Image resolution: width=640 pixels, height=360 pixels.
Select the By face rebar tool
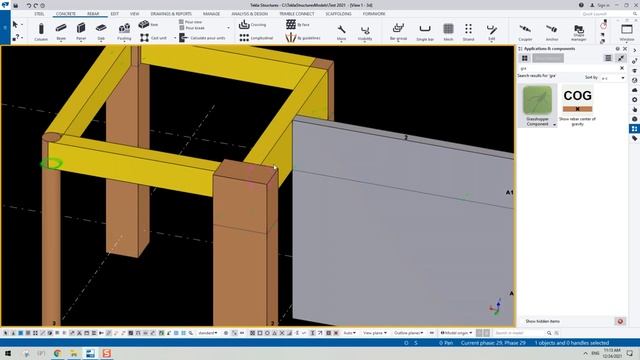coord(298,24)
